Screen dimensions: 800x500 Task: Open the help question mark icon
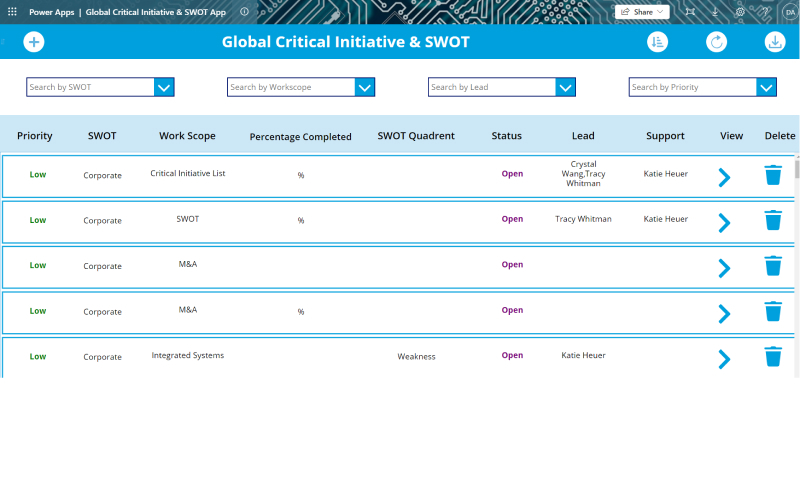pyautogui.click(x=765, y=12)
